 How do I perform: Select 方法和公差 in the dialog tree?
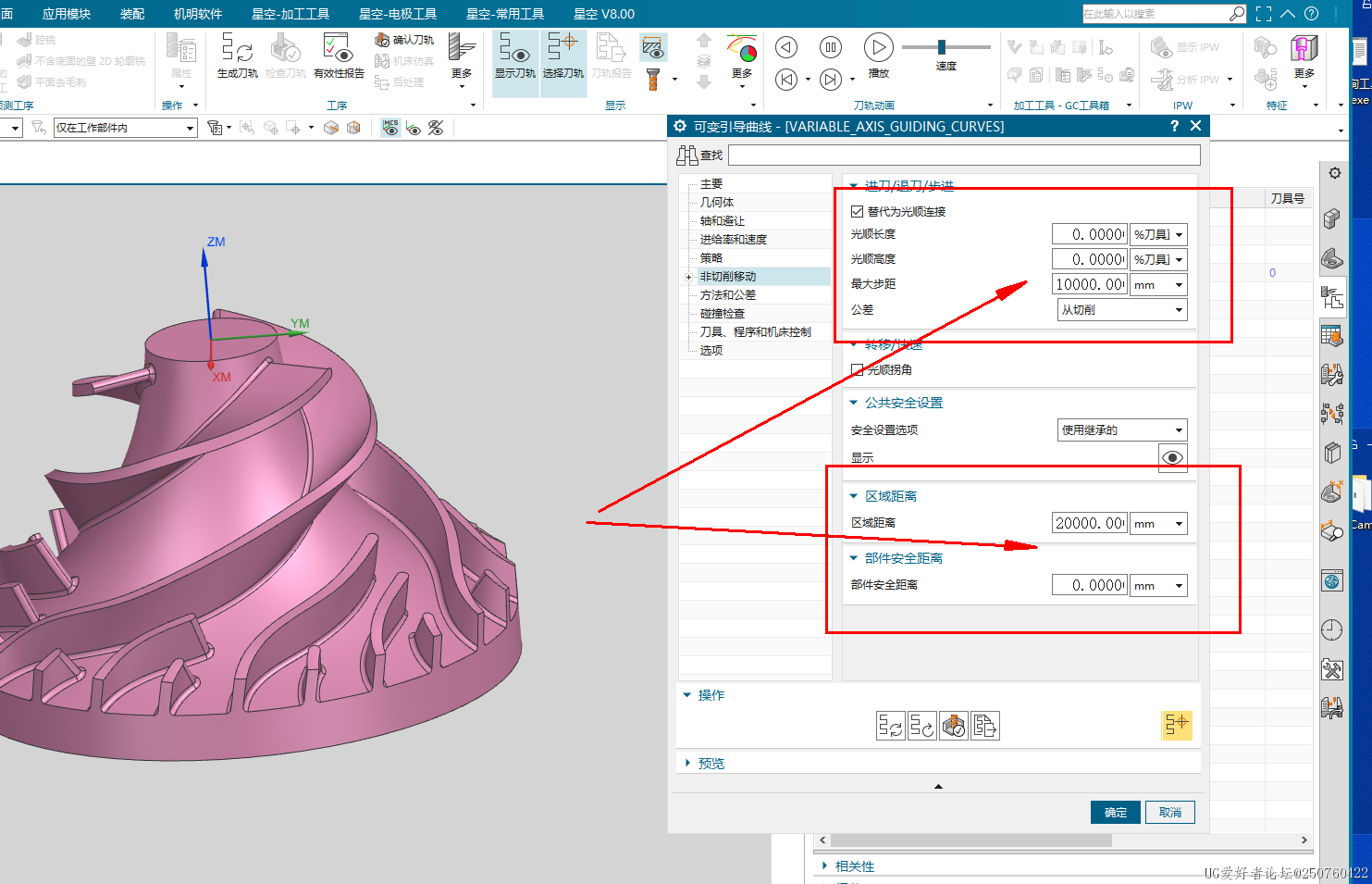click(728, 295)
